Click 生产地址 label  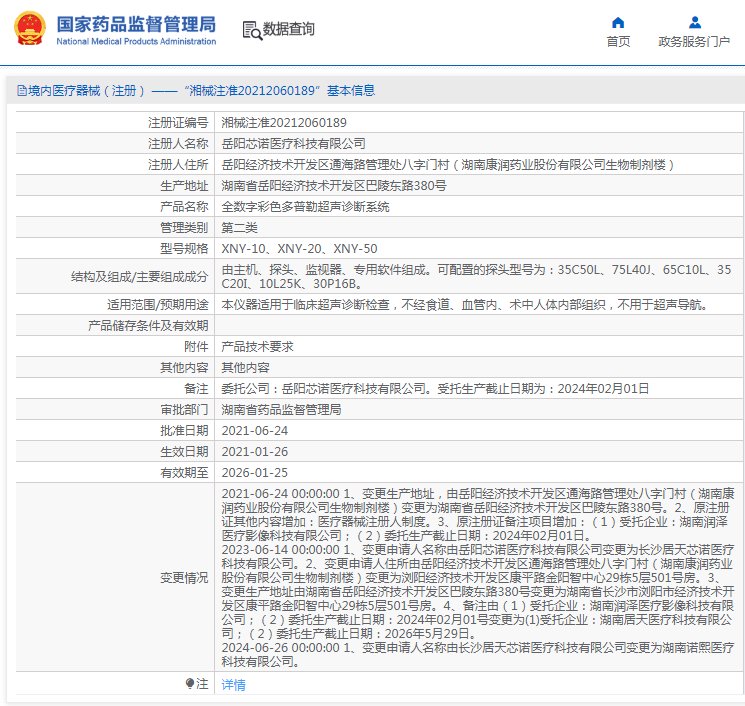(184, 185)
